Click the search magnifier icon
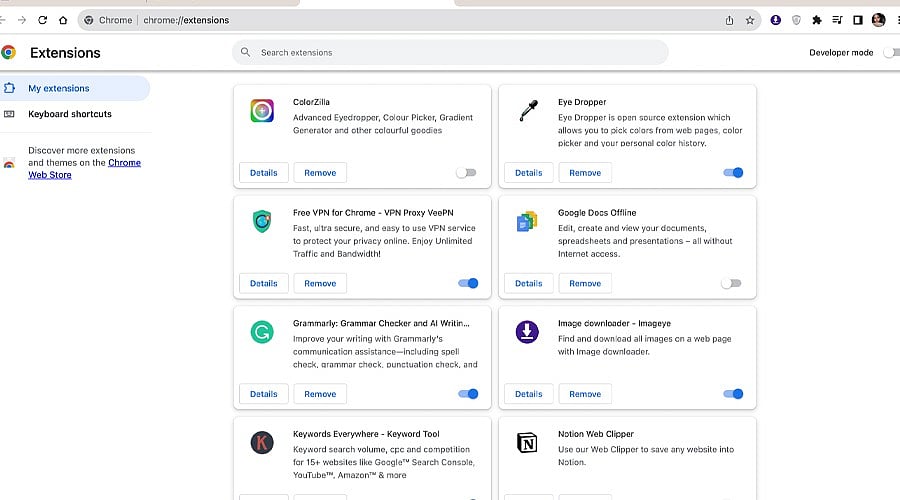 (245, 52)
